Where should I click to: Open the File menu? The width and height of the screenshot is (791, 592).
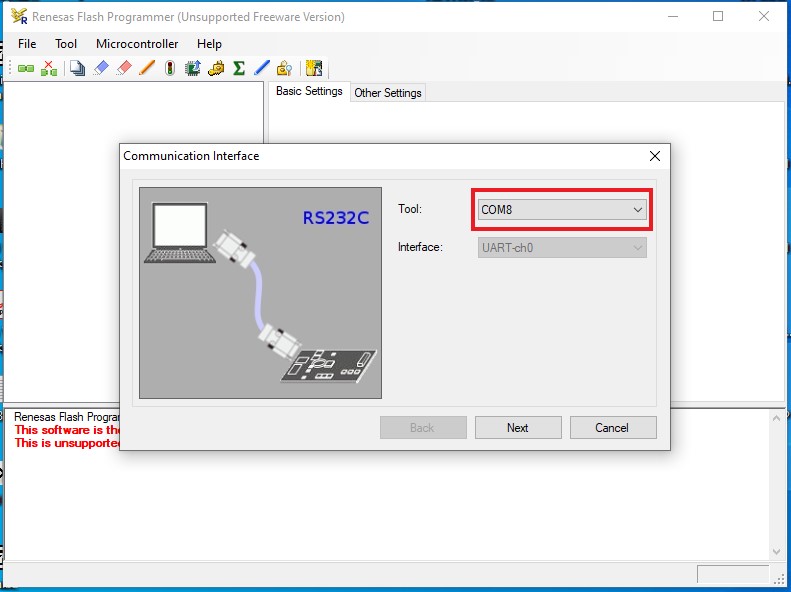[27, 44]
